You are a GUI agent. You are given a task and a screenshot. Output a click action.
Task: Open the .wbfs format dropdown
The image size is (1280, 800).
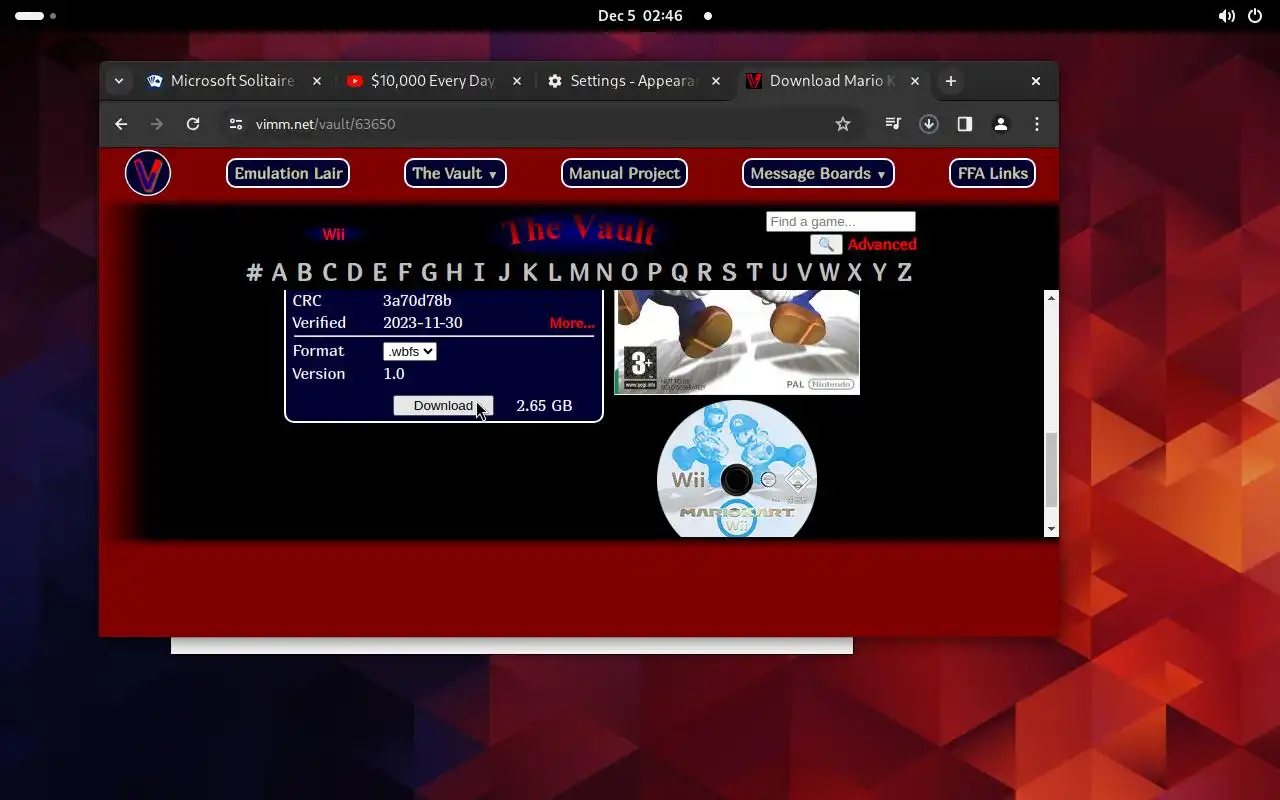[410, 351]
